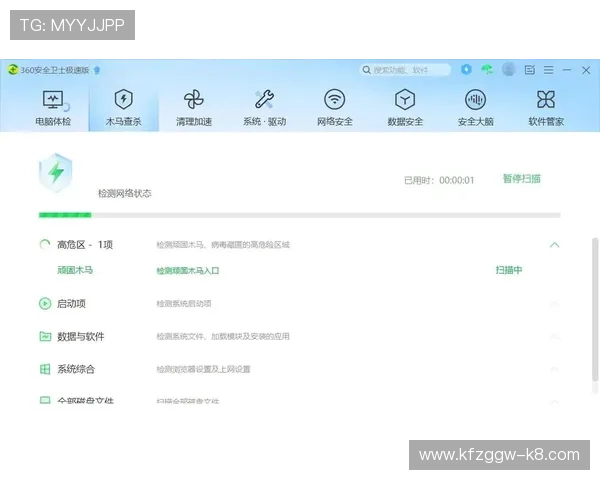This screenshot has height=480, width=600.
Task: Collapse the 高危区 section chevron
Action: coord(554,245)
